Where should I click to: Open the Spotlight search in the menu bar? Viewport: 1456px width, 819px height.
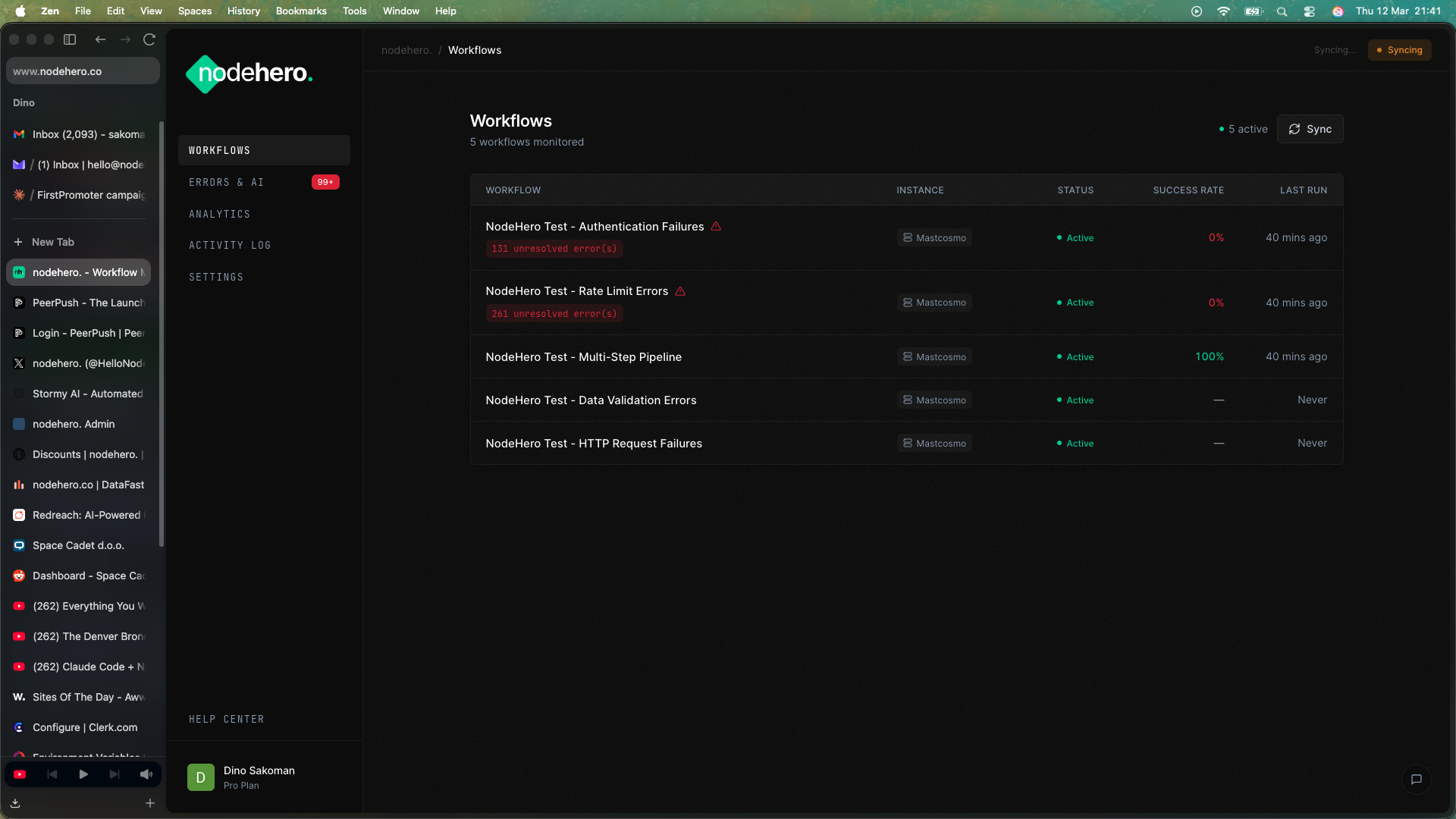point(1281,11)
